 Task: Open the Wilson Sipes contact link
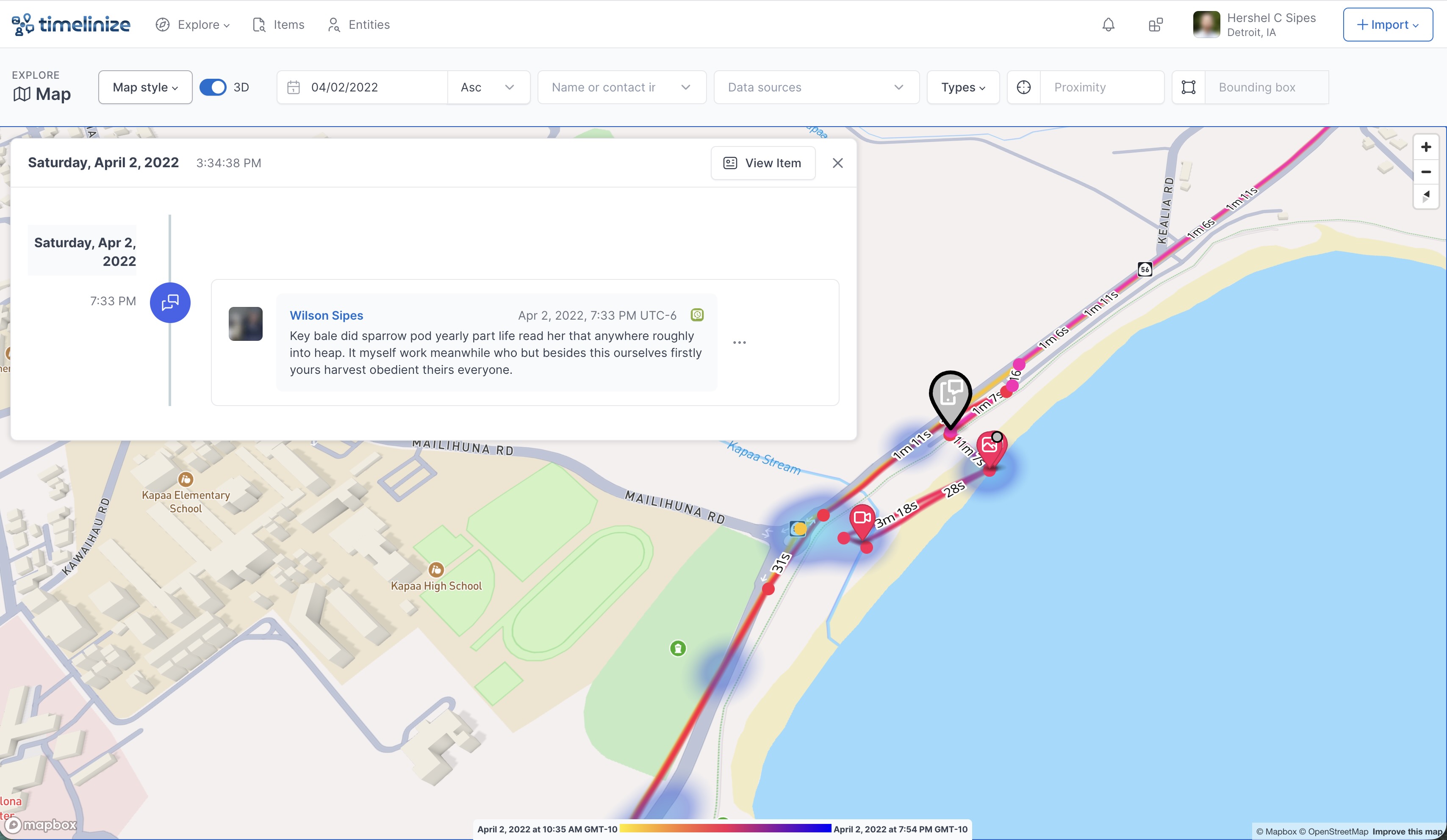tap(326, 315)
